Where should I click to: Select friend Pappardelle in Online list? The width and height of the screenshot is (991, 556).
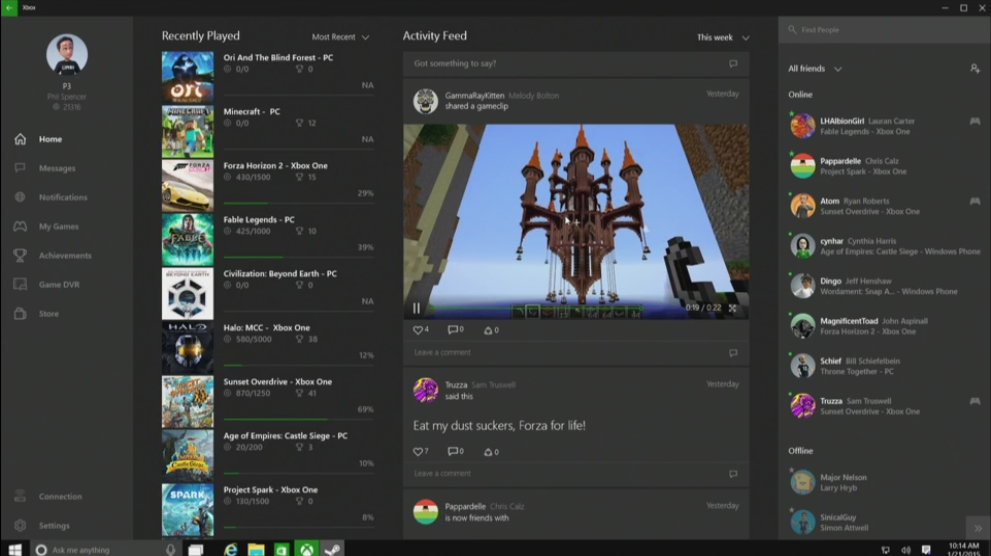click(x=885, y=166)
